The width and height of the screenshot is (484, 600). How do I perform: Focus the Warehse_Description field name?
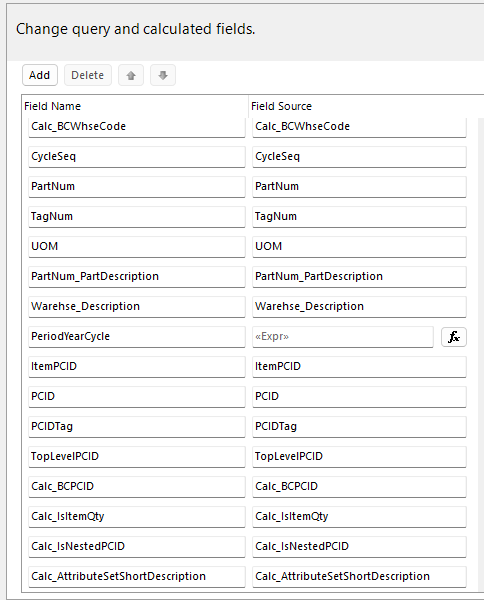(x=137, y=307)
